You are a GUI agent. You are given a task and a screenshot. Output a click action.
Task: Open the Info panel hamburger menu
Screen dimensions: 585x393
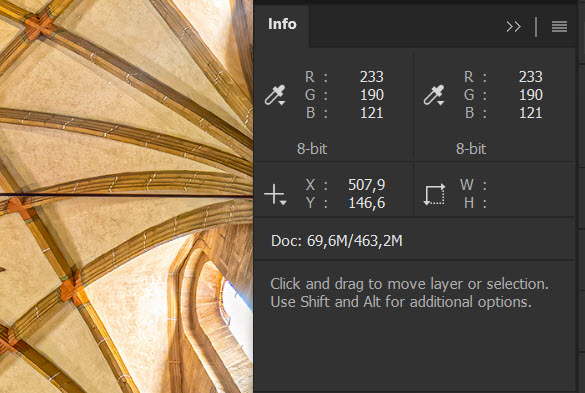click(x=559, y=26)
